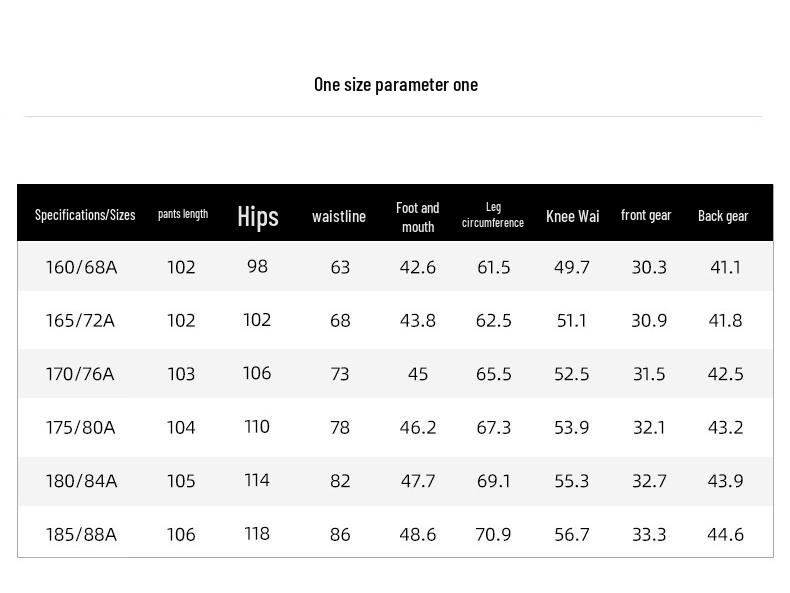Click the 180/84A size row label
790x593 pixels.
click(x=81, y=481)
